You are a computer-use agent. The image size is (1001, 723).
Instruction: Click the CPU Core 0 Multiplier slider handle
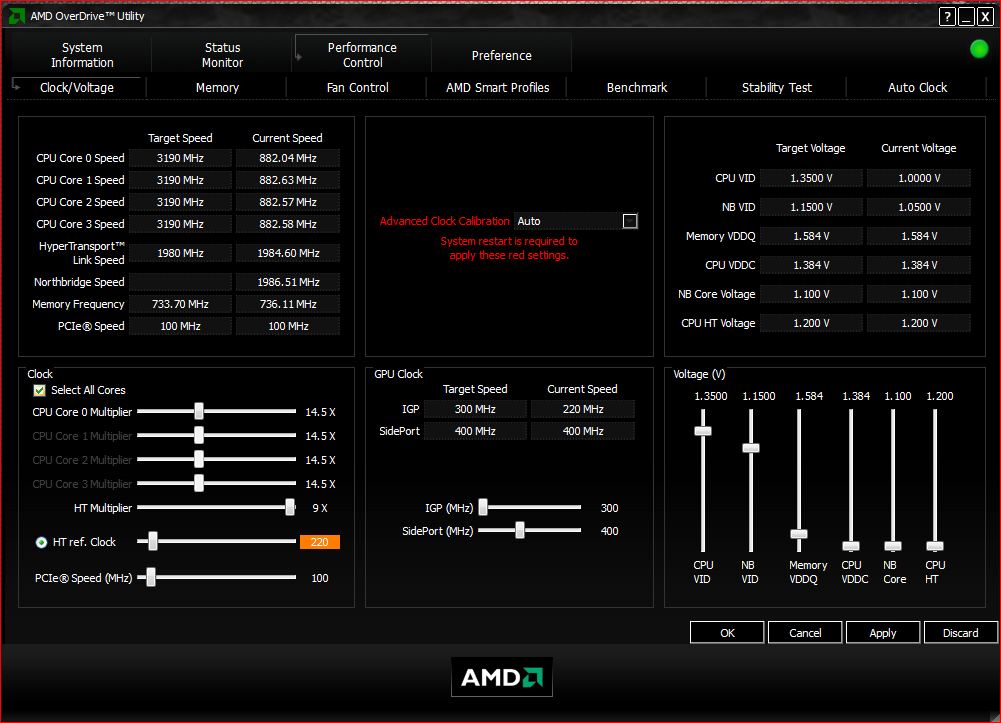(x=199, y=411)
